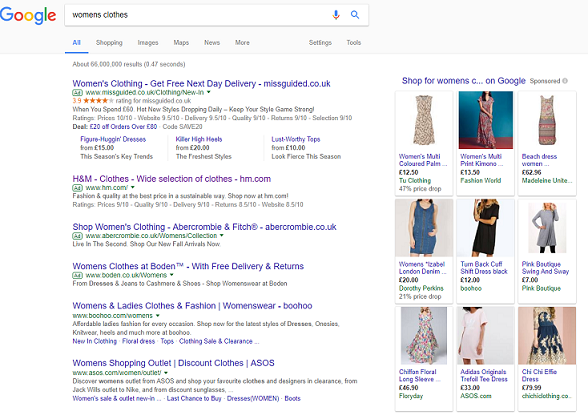Expand dropdown arrow beside asos.com outlet URL
Screen dimensions: 588x415
(x=166, y=373)
